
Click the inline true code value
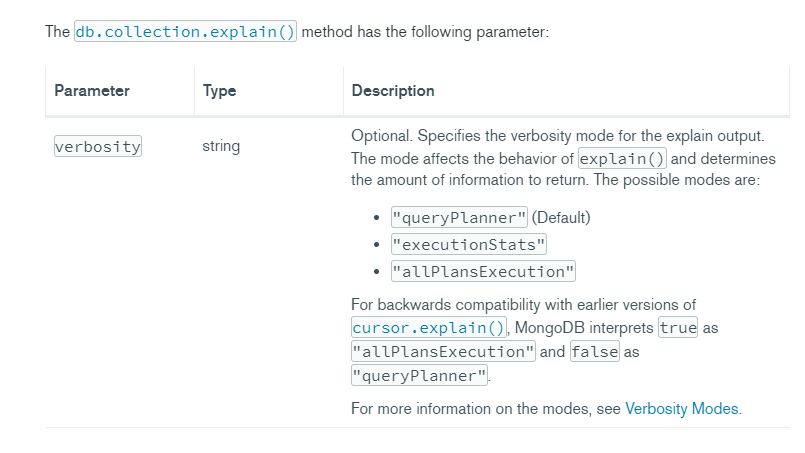pyautogui.click(x=678, y=327)
